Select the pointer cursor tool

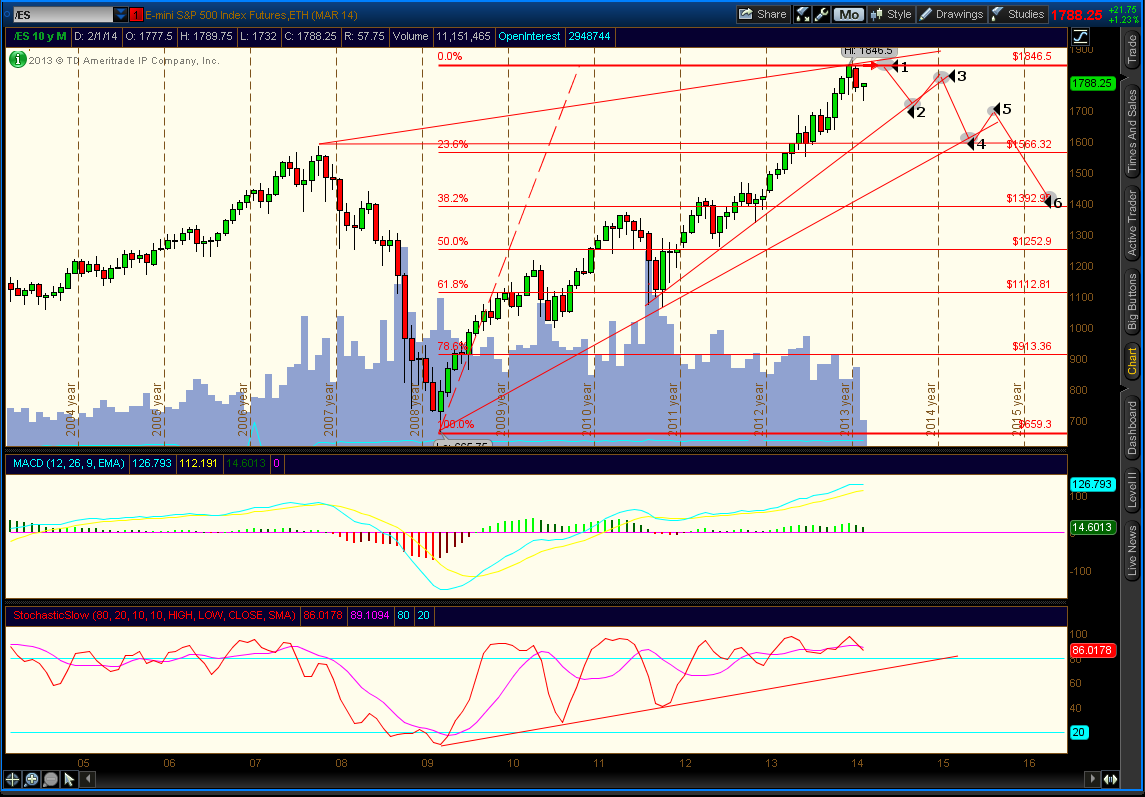tap(69, 779)
